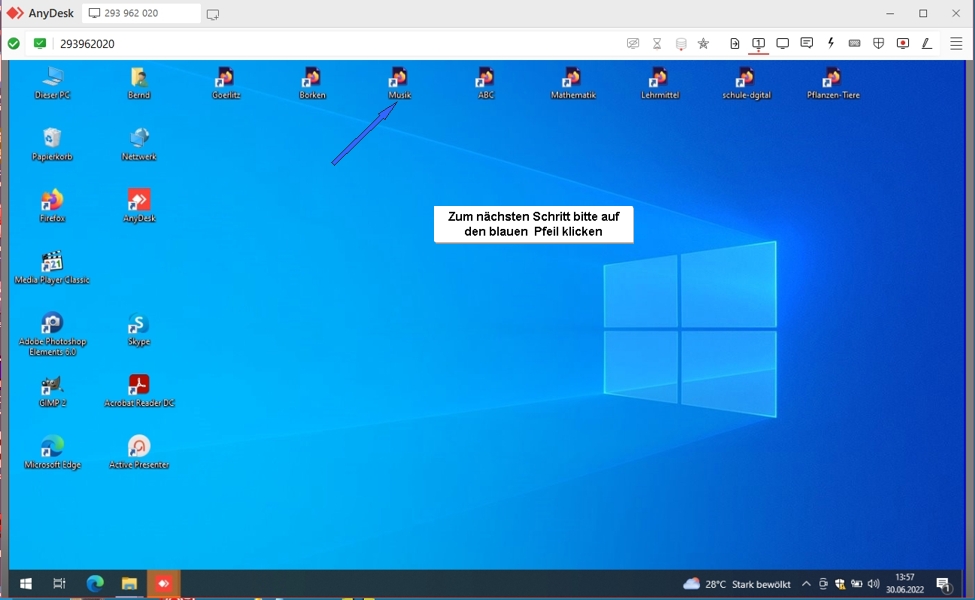Click the lightning bolt actions icon

pos(831,44)
